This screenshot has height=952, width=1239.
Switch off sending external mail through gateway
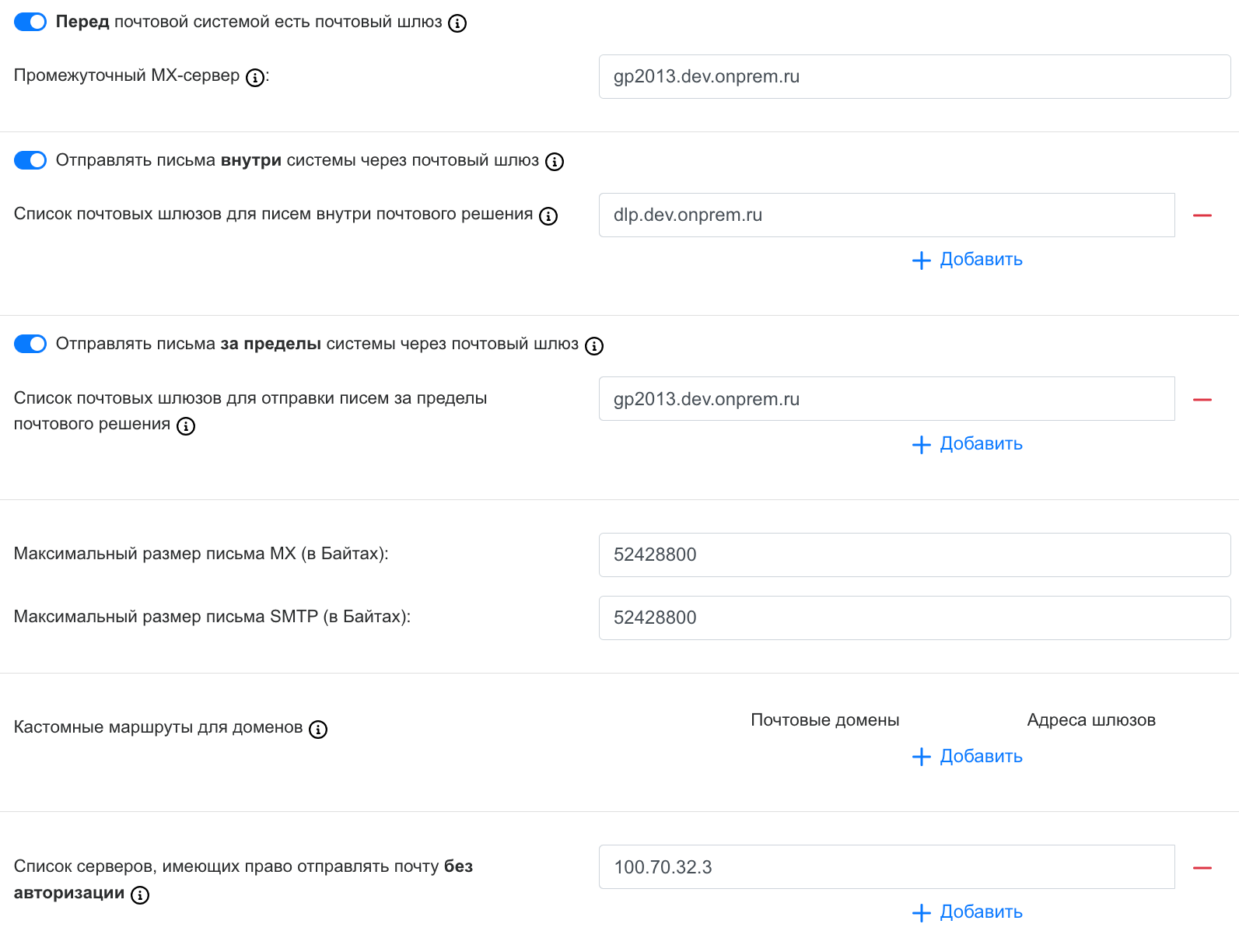(x=30, y=344)
